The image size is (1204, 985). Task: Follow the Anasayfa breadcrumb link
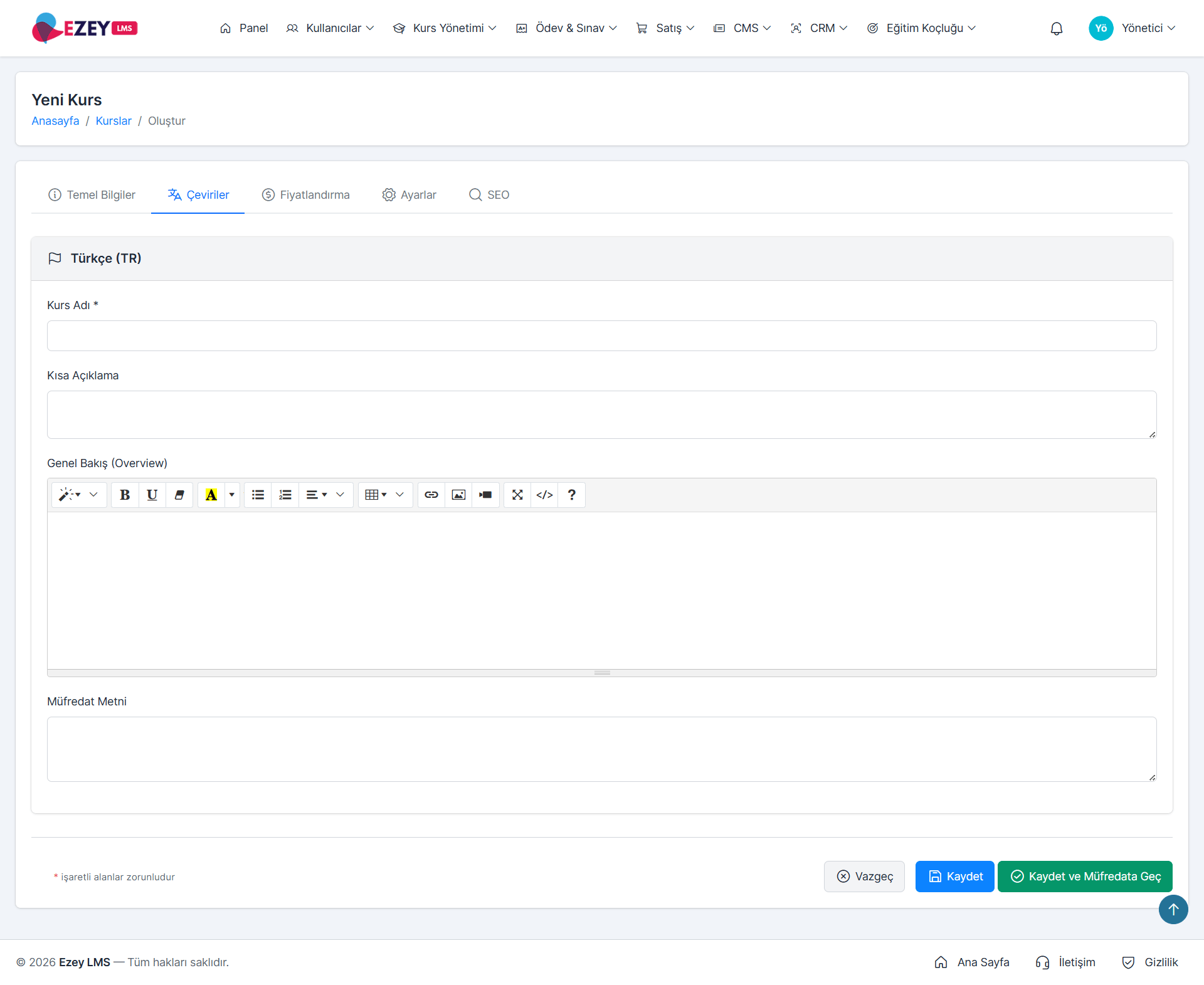point(55,121)
